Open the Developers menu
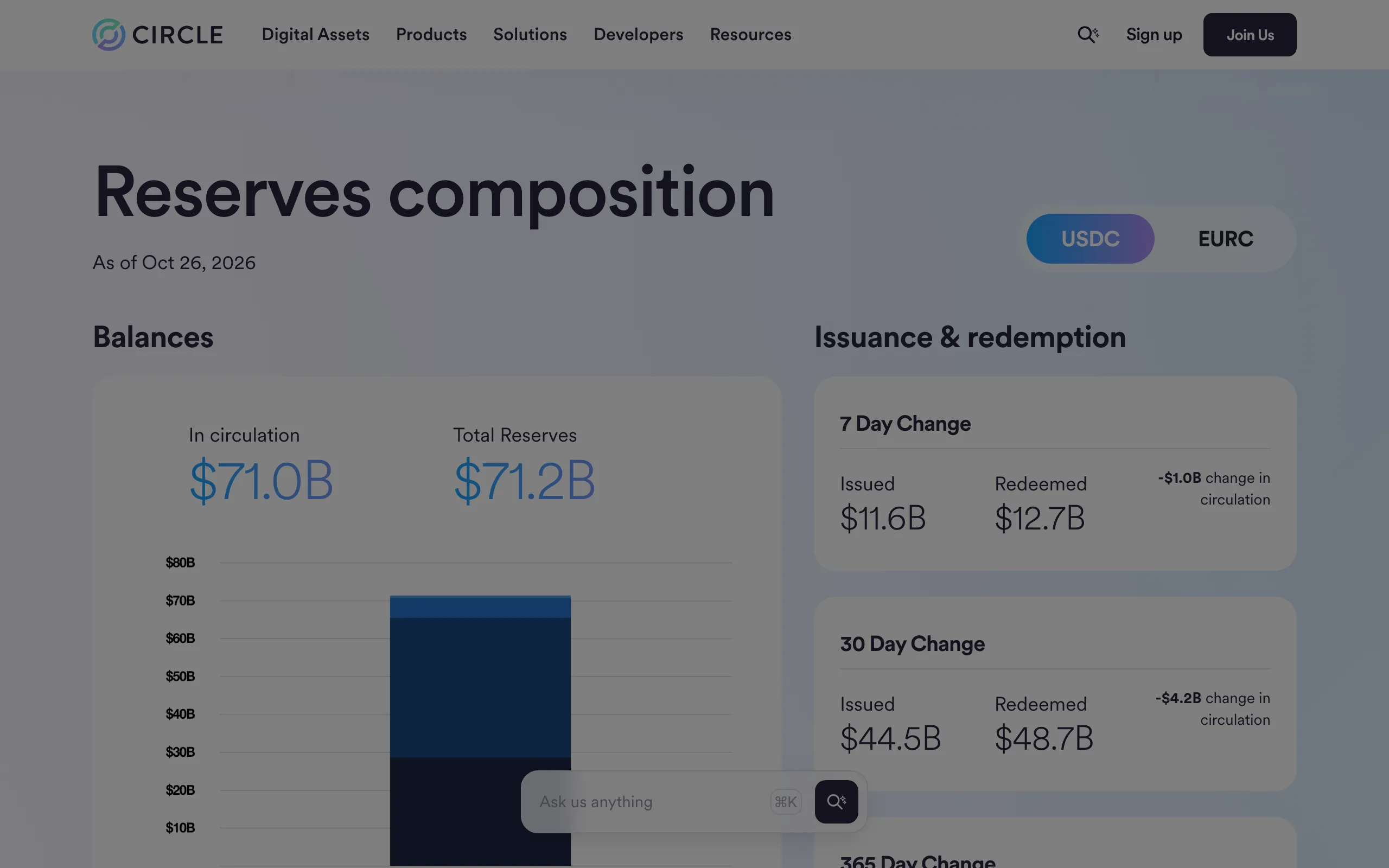The image size is (1389, 868). pos(638,34)
